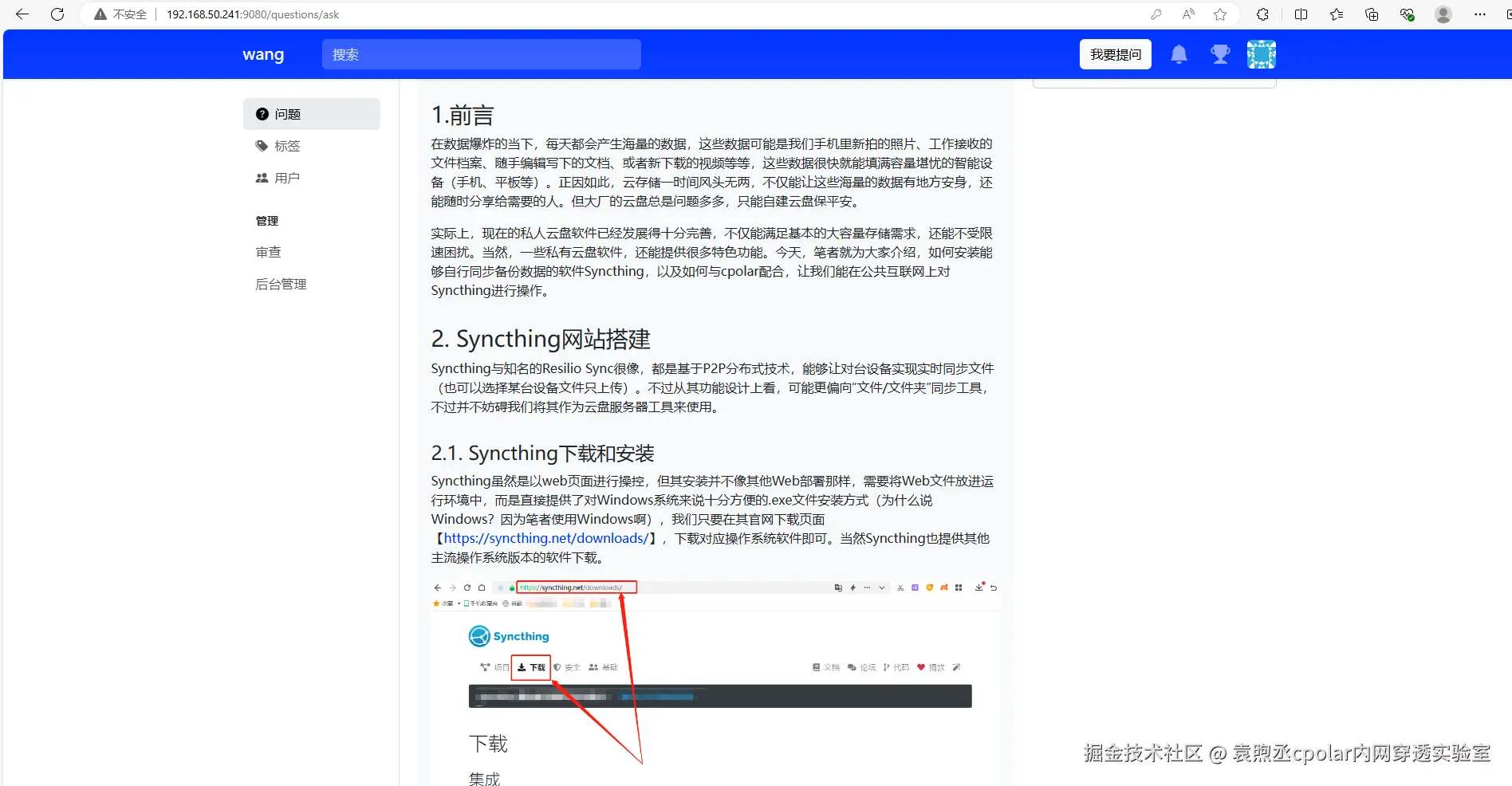Add this page to favorites with the star
Viewport: 1512px width, 786px height.
pos(1220,14)
